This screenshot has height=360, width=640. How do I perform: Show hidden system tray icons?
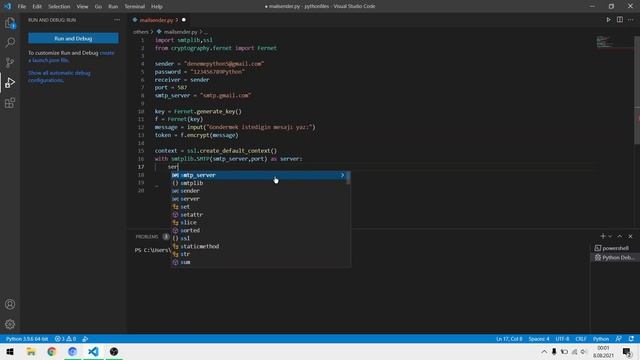coord(544,351)
